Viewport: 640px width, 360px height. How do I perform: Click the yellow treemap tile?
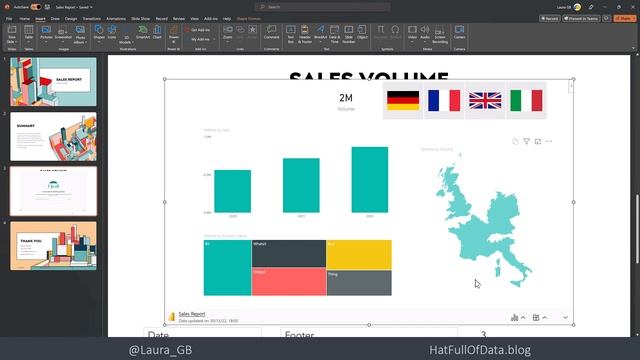pyautogui.click(x=359, y=254)
